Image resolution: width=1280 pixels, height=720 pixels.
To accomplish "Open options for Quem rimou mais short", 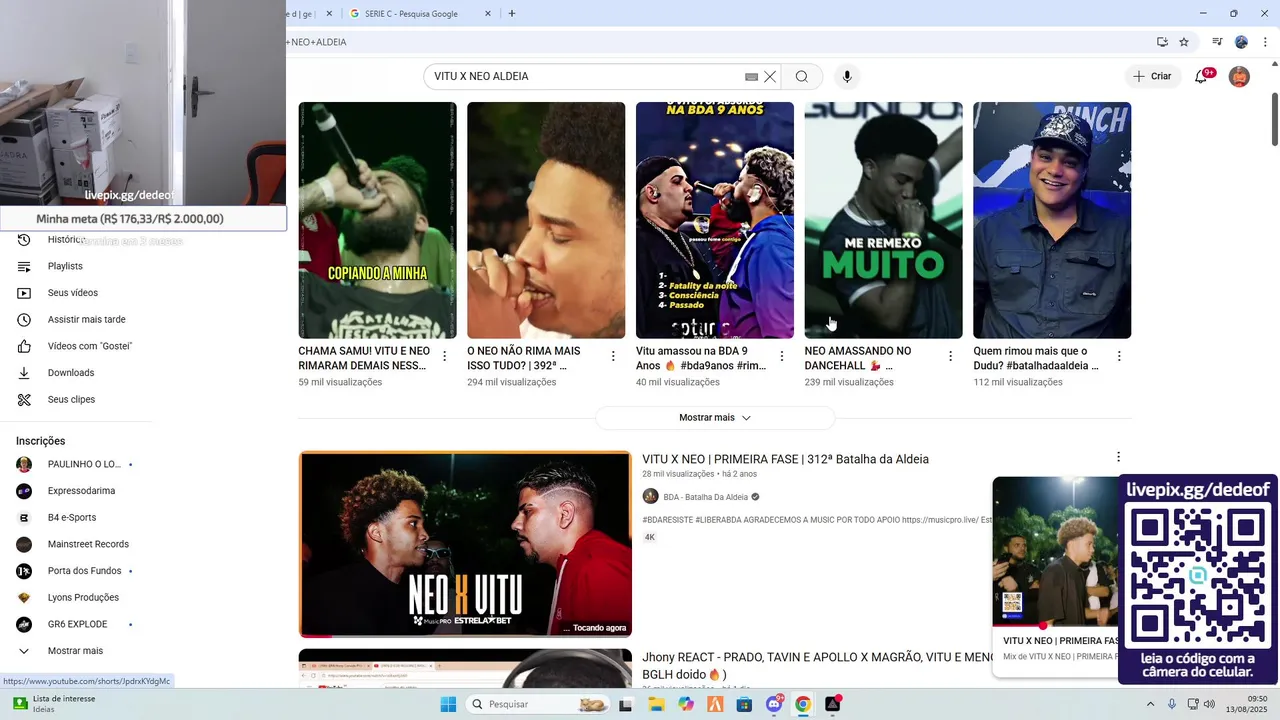I will tap(1119, 356).
